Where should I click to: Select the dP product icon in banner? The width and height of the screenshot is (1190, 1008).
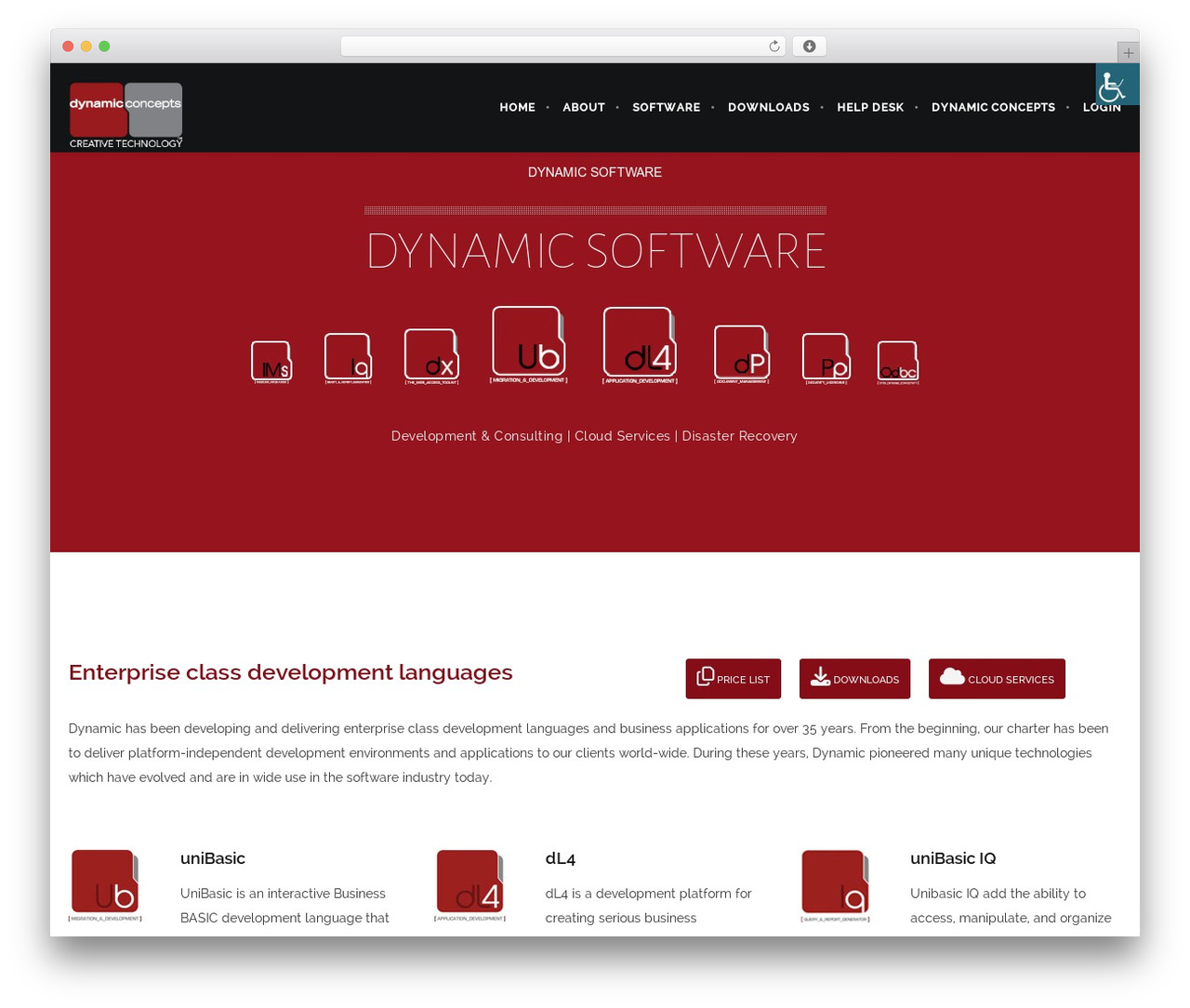tap(742, 354)
